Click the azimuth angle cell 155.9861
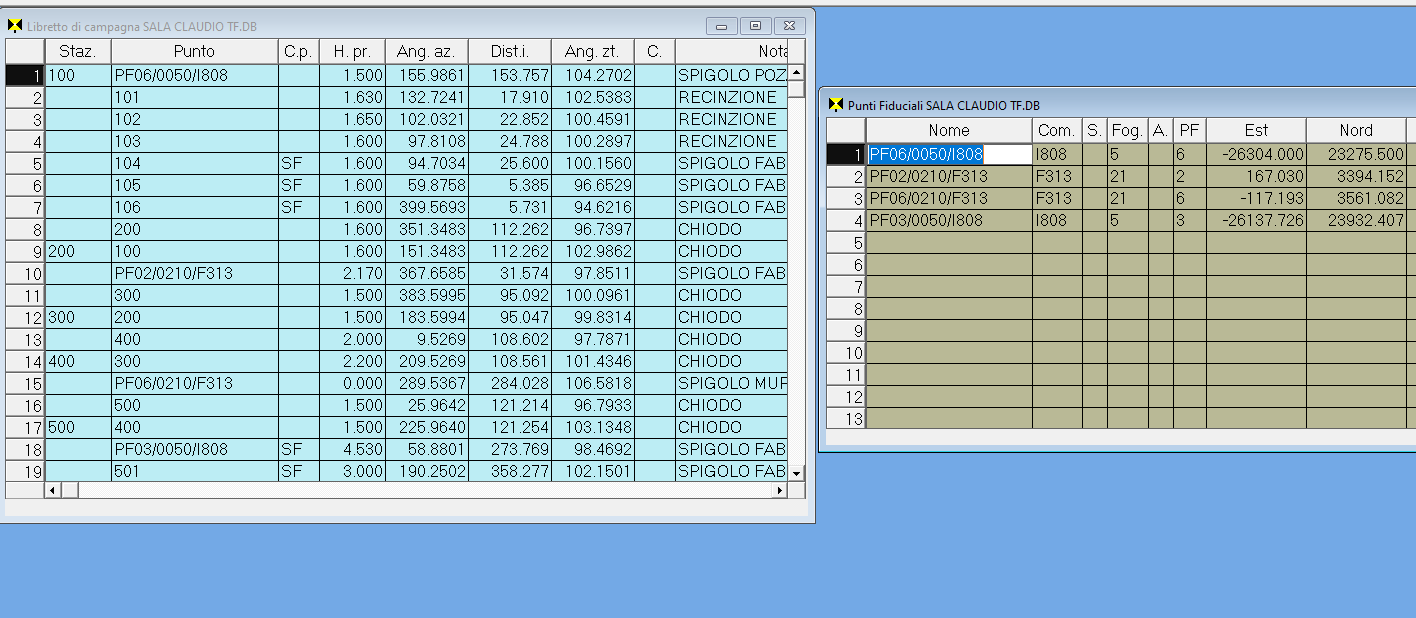This screenshot has height=618, width=1416. coord(426,75)
